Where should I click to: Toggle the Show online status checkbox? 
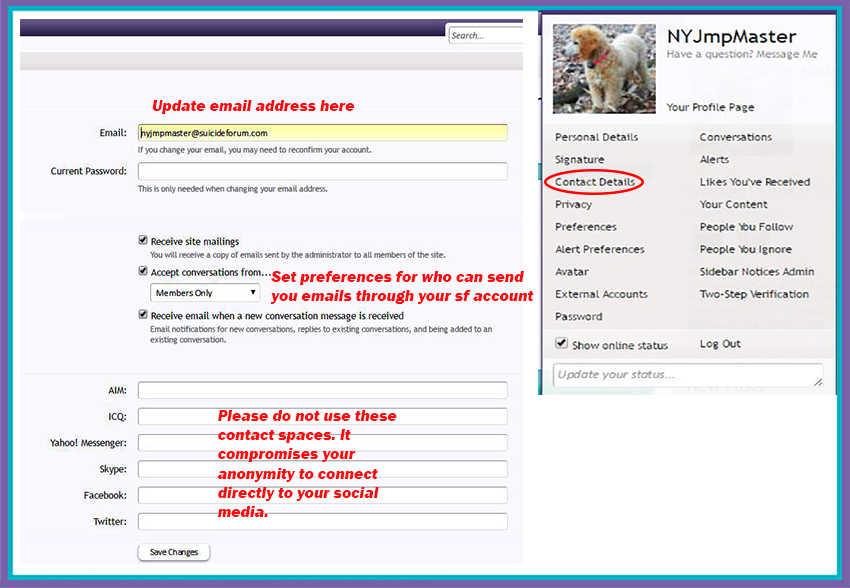(x=562, y=343)
